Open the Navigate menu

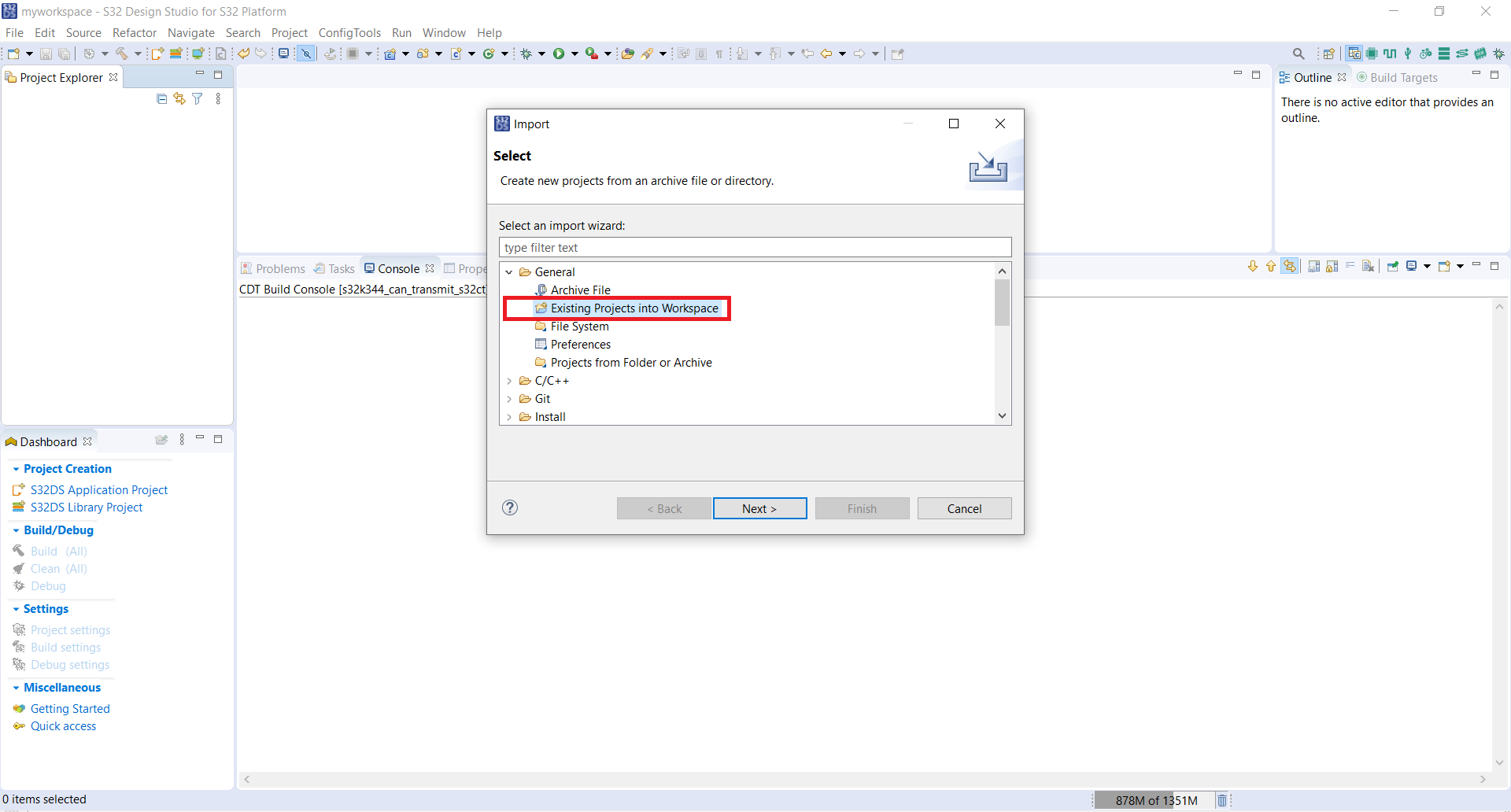click(190, 32)
